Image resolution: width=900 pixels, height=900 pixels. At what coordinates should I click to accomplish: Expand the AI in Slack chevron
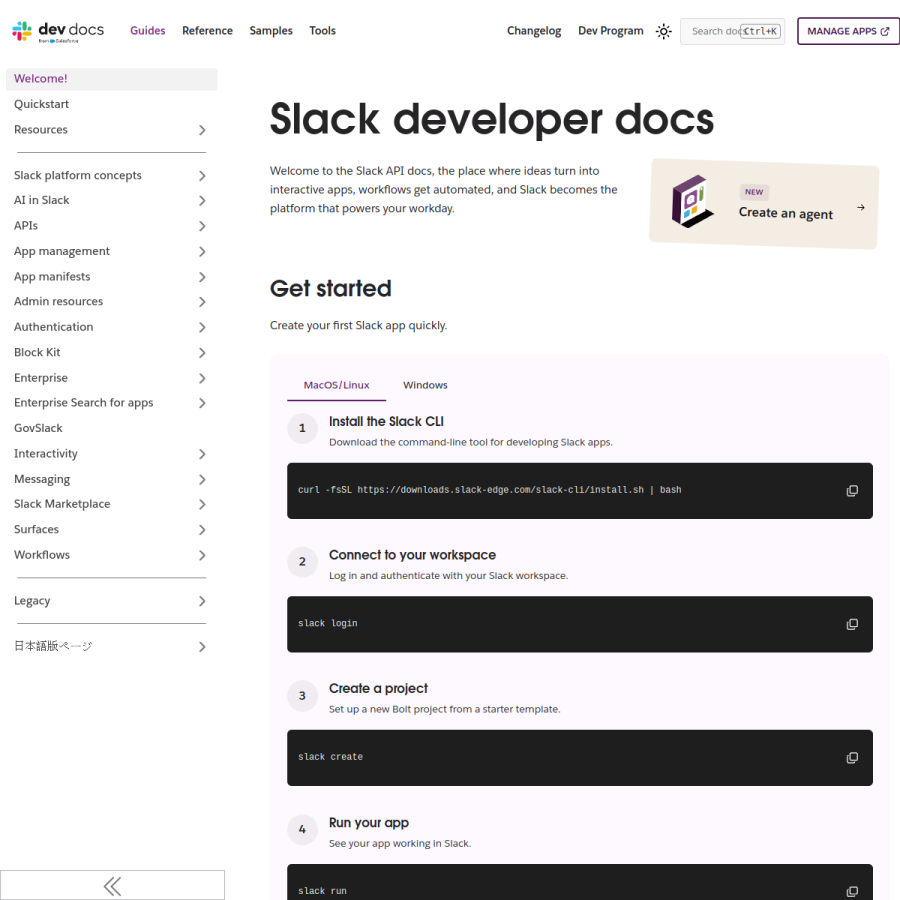(202, 201)
